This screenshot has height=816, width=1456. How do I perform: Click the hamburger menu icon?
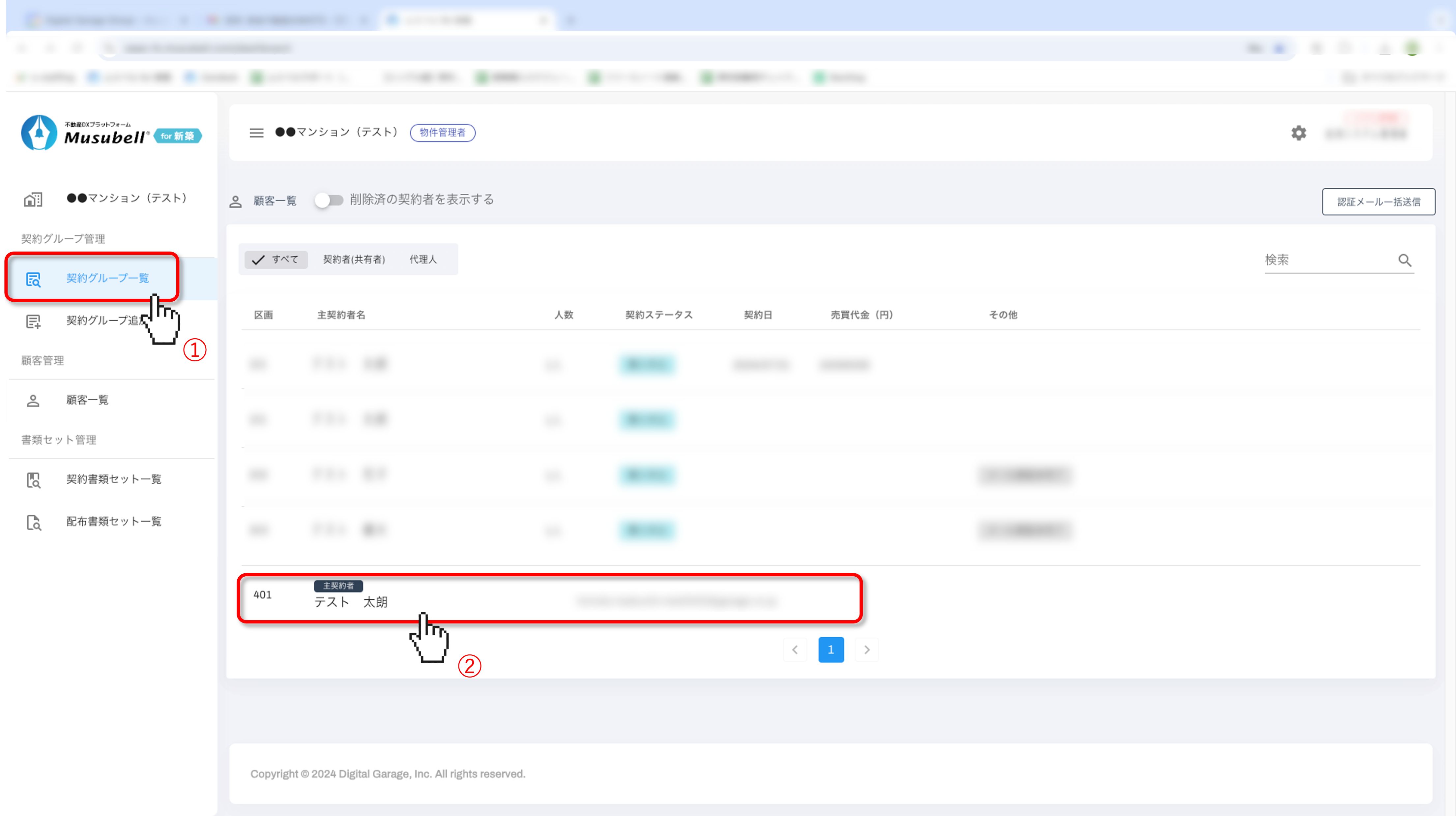point(257,133)
